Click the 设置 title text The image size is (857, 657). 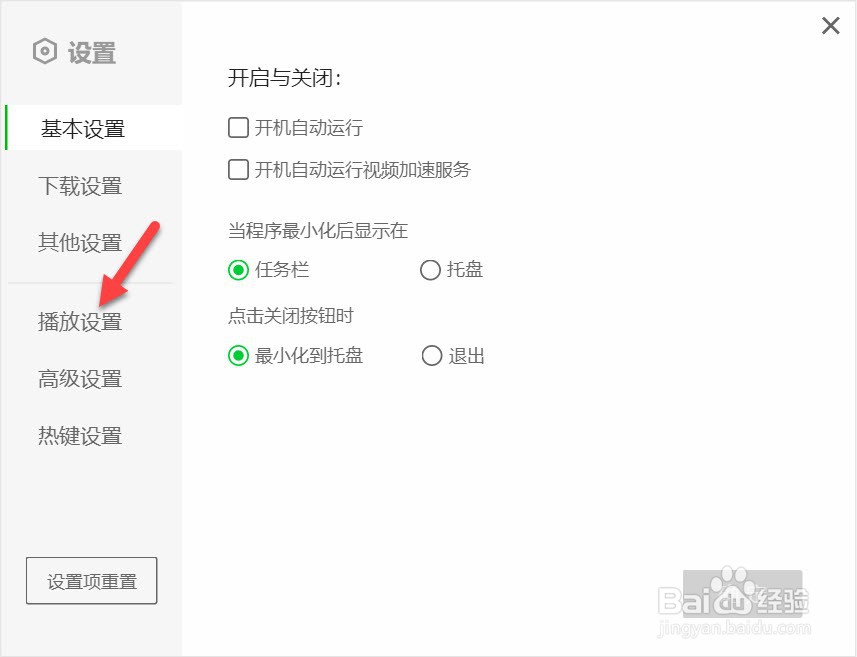point(92,53)
